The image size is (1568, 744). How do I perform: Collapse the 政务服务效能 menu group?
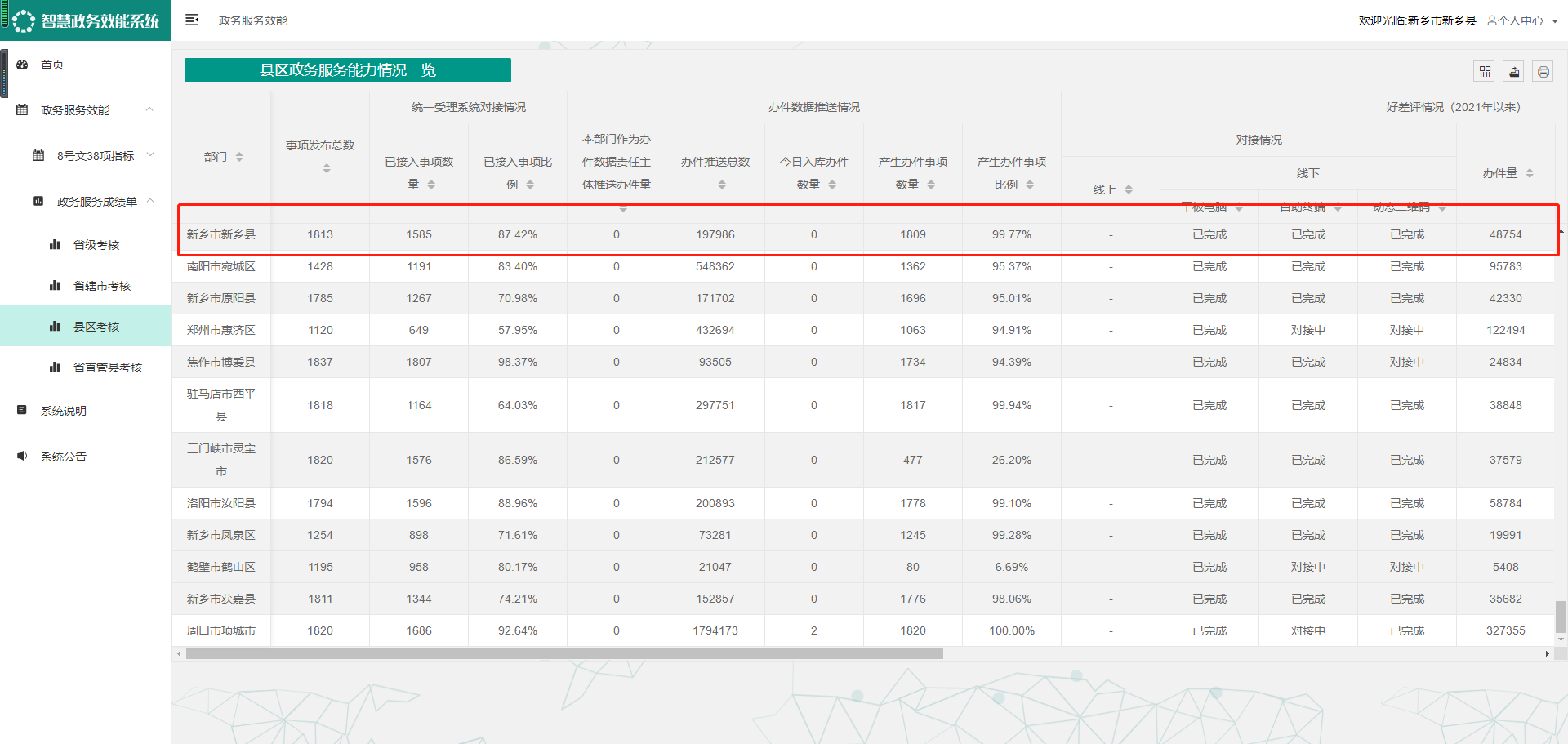point(149,109)
